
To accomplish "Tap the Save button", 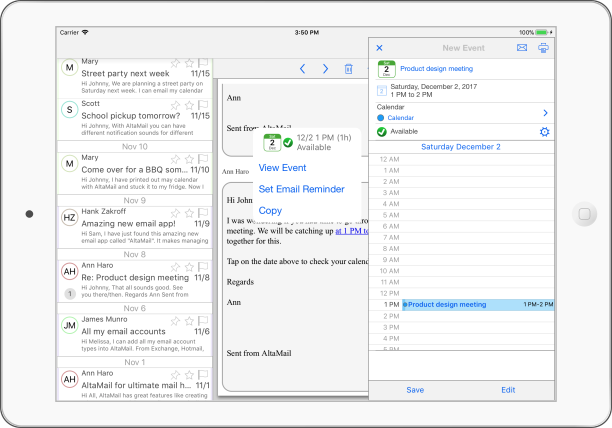I will pyautogui.click(x=415, y=390).
